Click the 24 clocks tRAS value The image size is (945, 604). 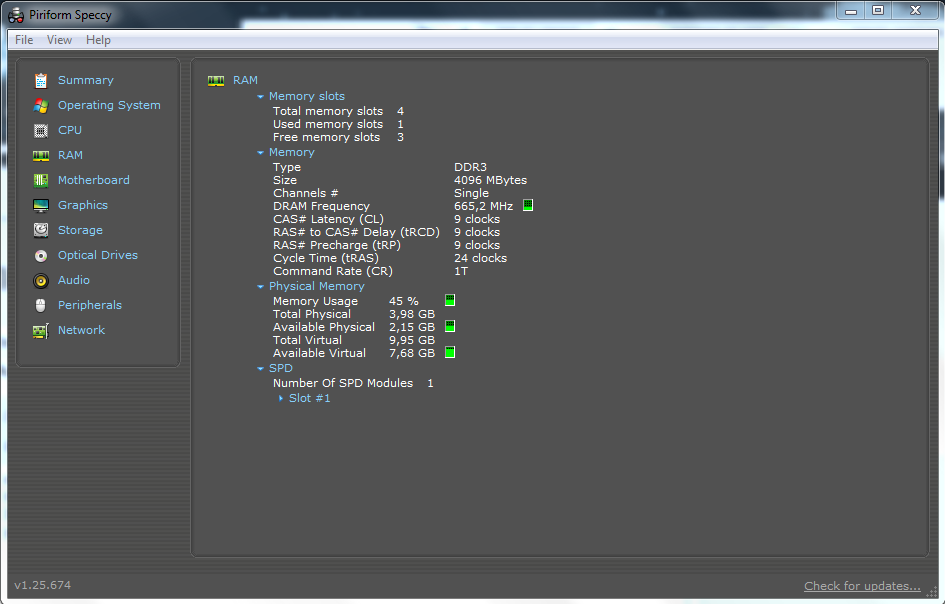point(480,258)
